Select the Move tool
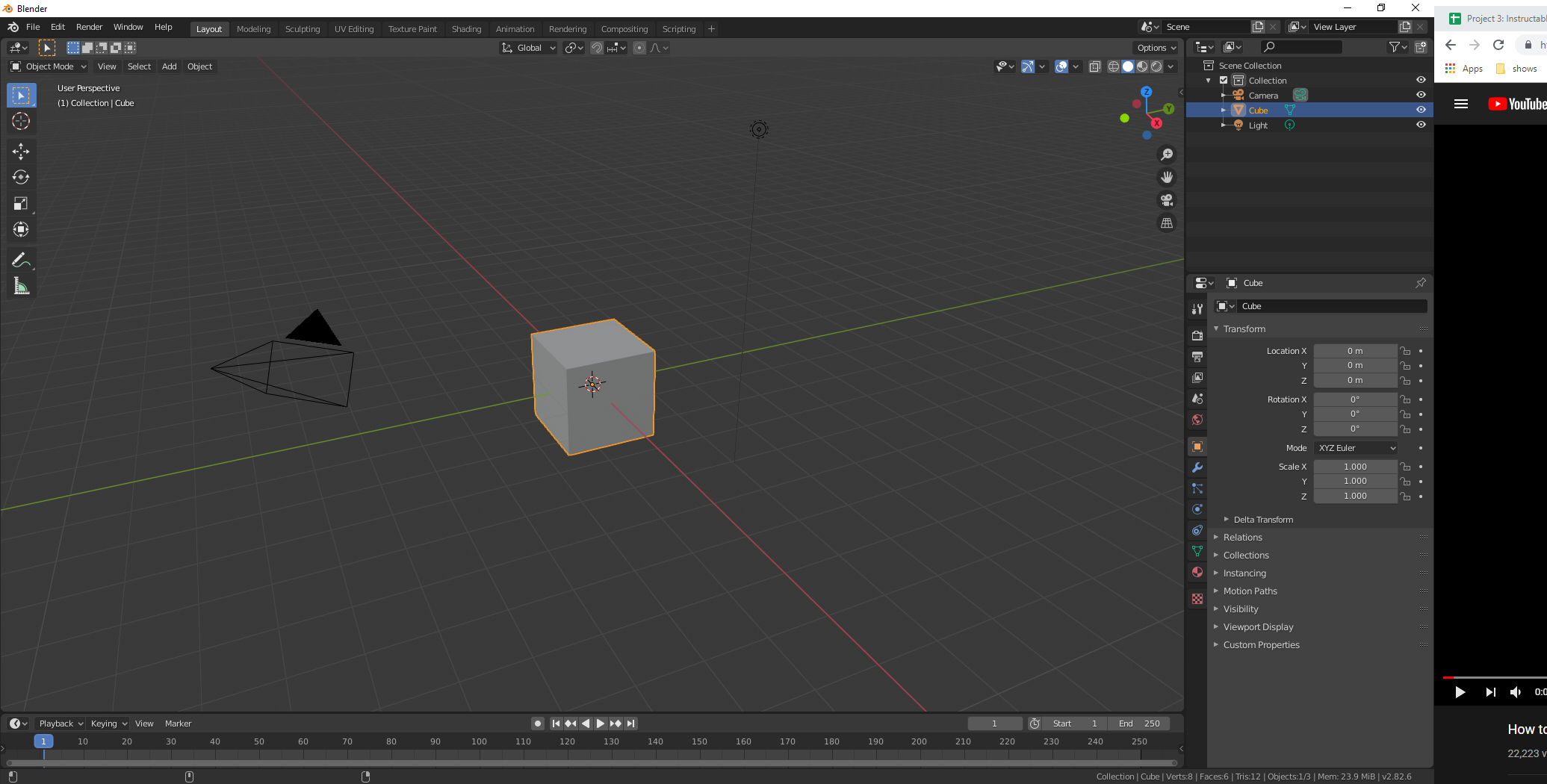Screen dimensions: 1547x784 [x=21, y=151]
